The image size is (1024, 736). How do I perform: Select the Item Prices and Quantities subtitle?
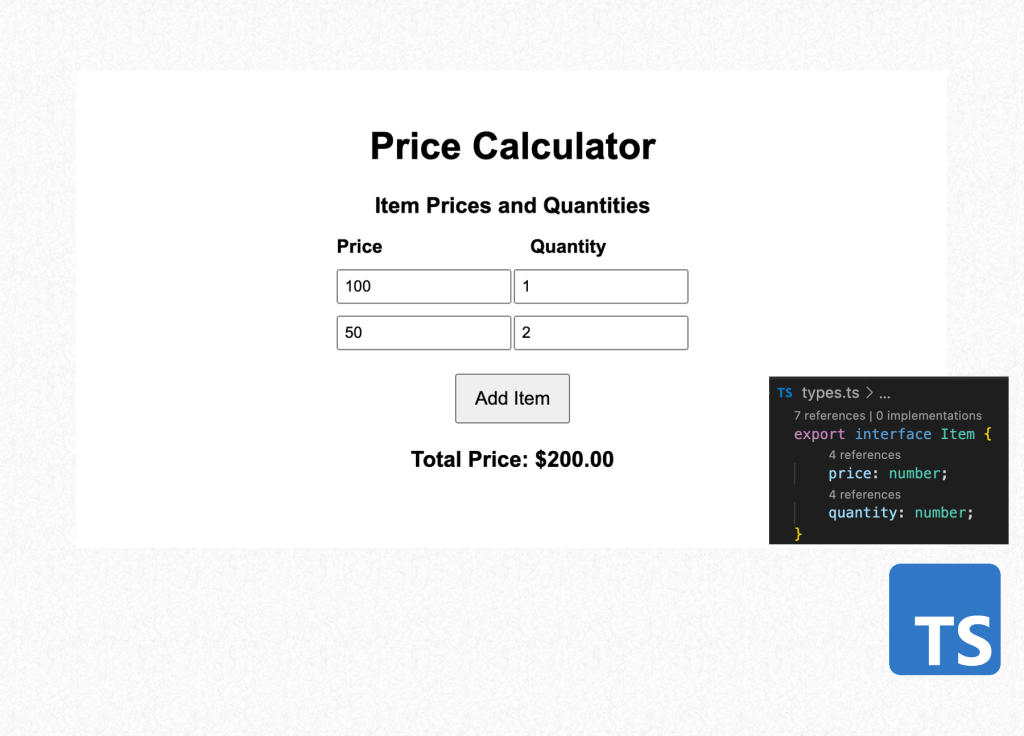coord(512,205)
